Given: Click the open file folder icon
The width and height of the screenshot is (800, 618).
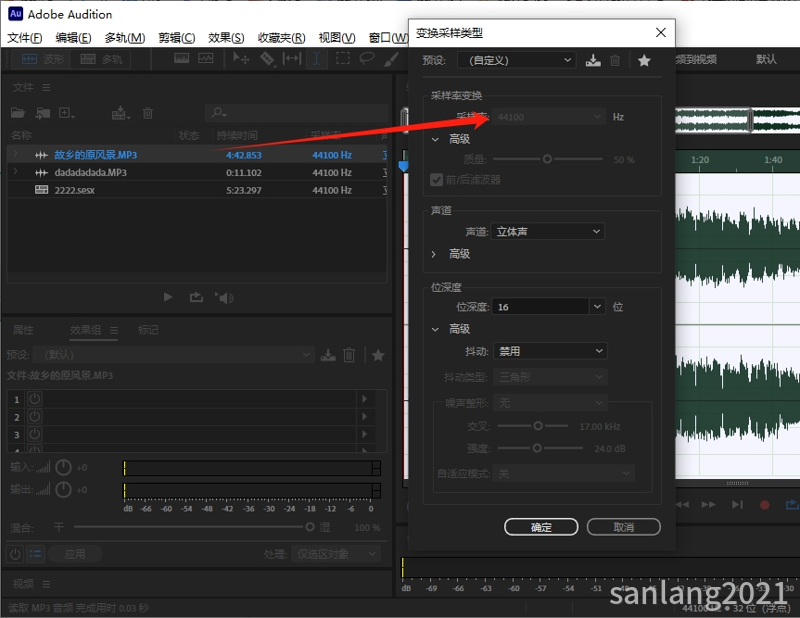Looking at the screenshot, I should (19, 113).
